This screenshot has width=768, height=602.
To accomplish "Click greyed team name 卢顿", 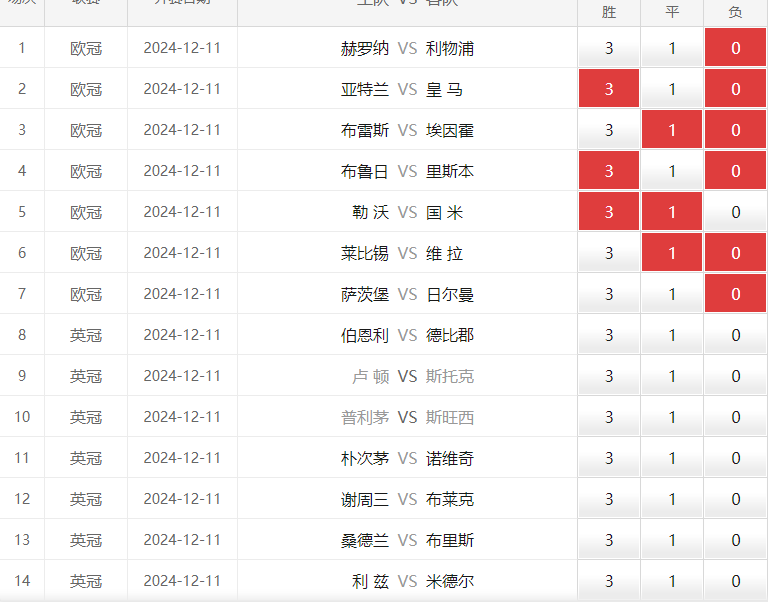I will coord(371,376).
